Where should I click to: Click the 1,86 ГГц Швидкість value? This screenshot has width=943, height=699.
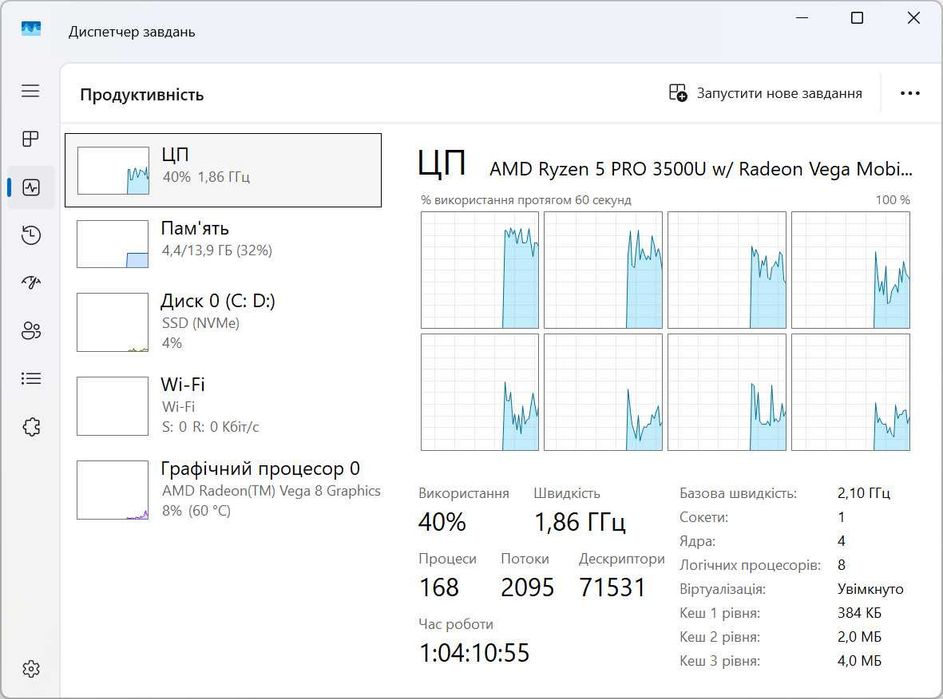pyautogui.click(x=580, y=522)
